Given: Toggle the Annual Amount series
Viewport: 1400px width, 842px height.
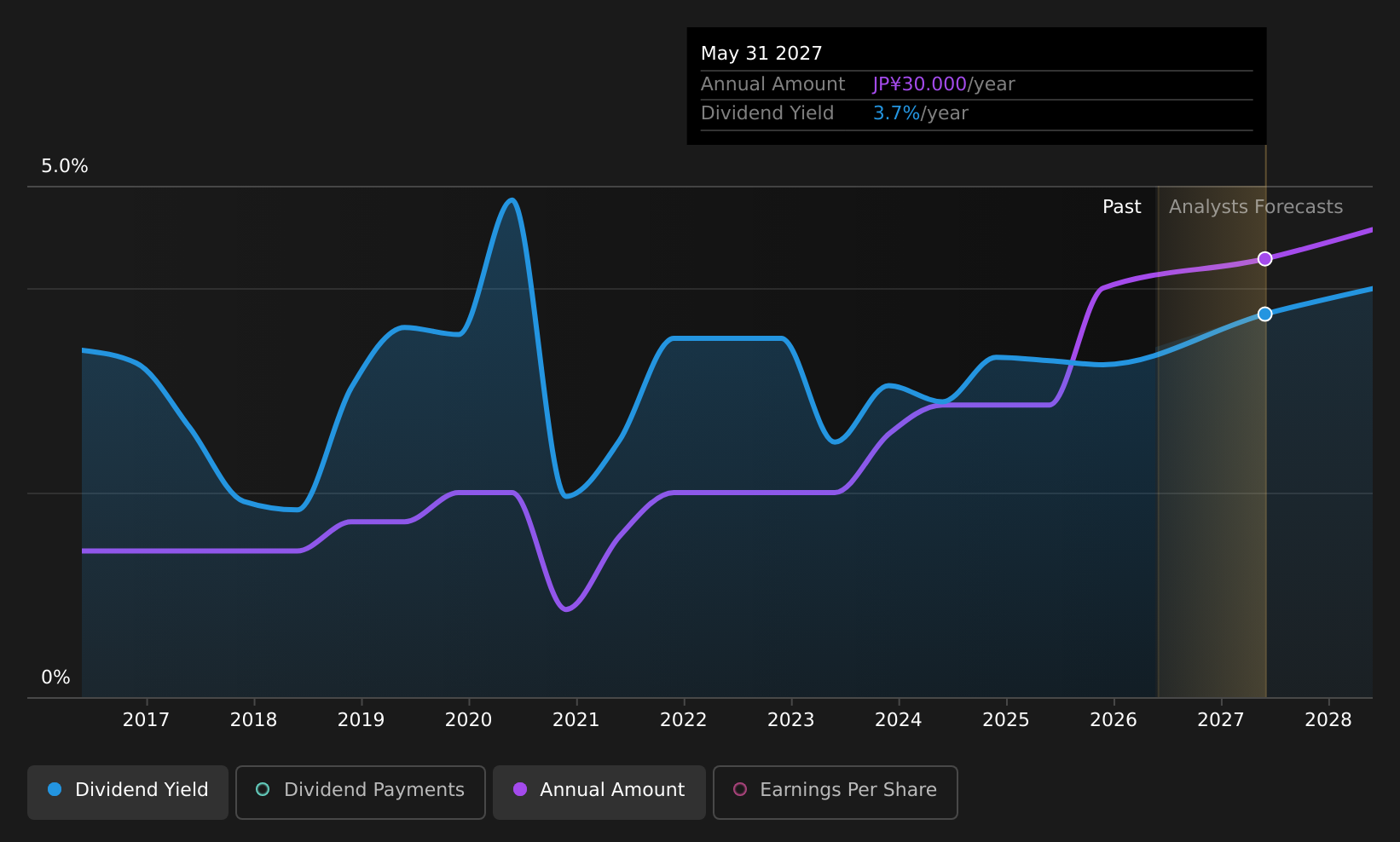Looking at the screenshot, I should [x=599, y=793].
